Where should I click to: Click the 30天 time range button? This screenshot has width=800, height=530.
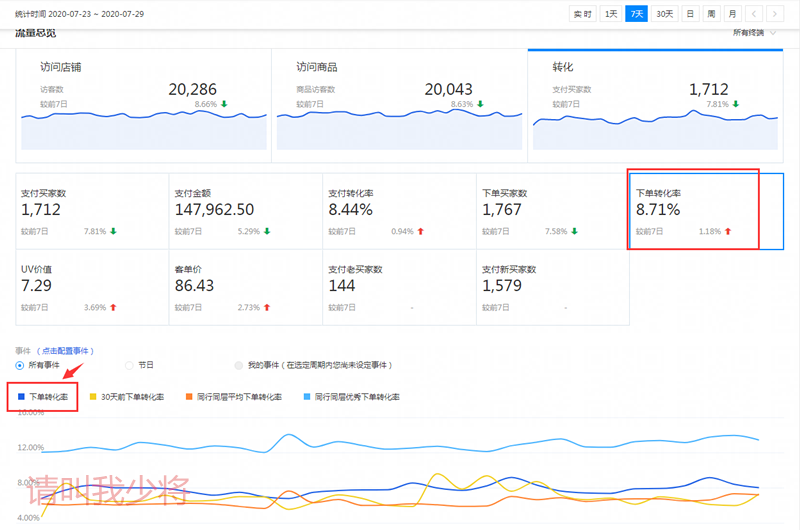664,14
